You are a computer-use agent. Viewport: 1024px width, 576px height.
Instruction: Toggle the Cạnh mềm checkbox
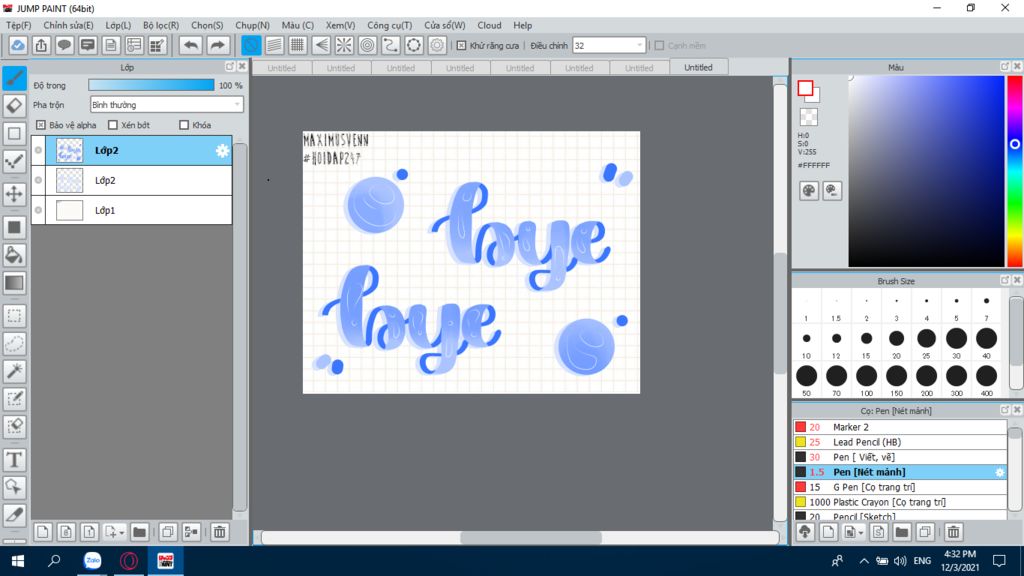click(660, 46)
